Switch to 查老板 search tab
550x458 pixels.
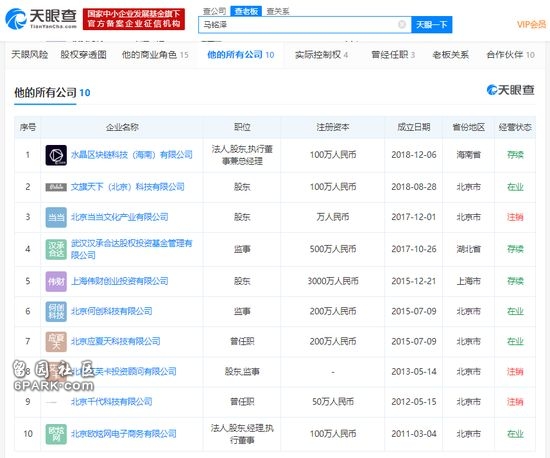(246, 11)
